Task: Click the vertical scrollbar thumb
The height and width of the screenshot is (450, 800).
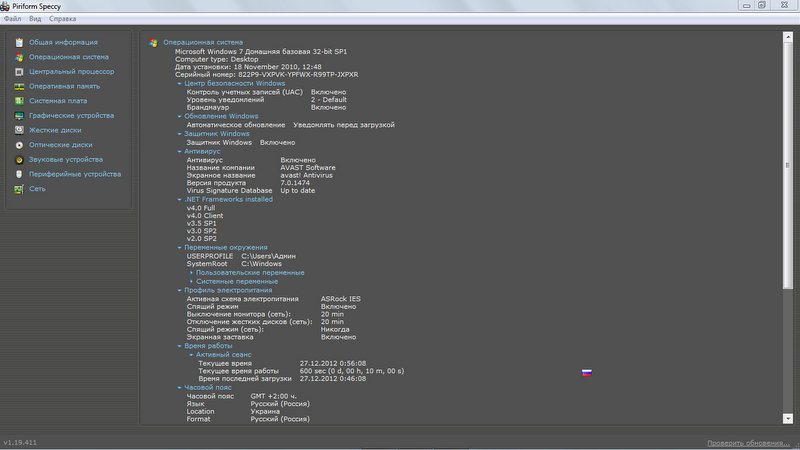Action: click(788, 165)
